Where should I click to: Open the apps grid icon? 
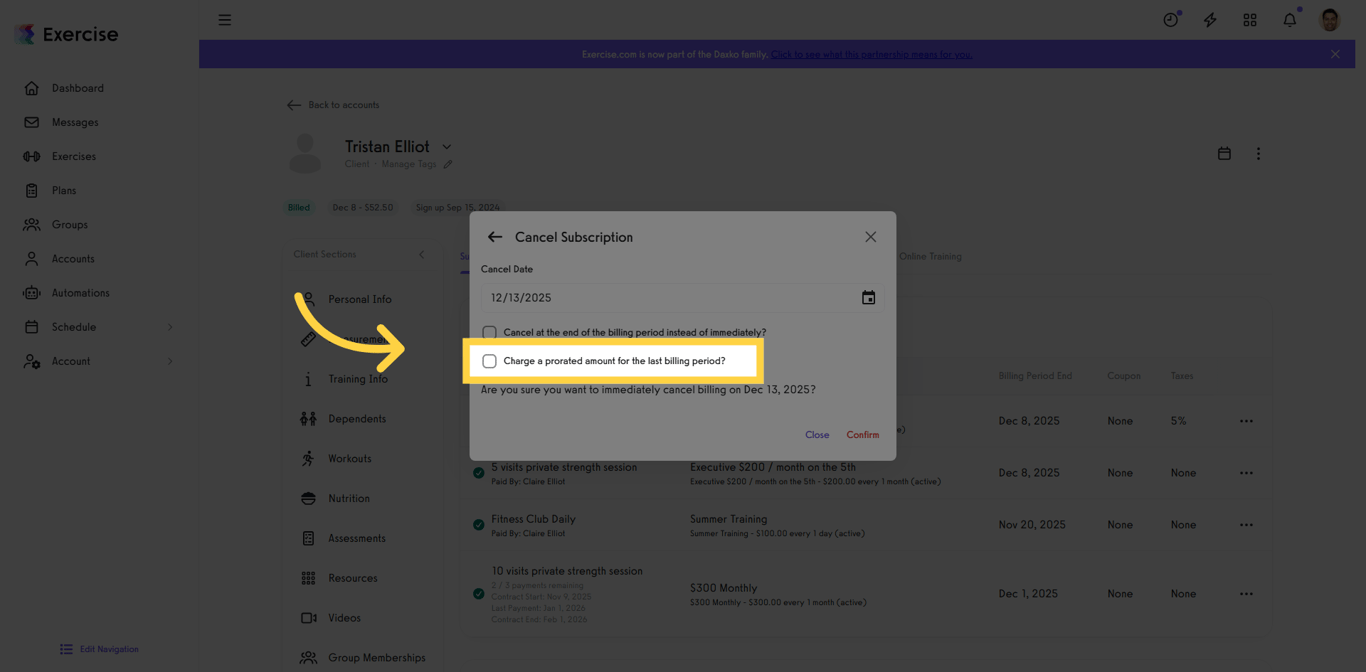point(1250,19)
